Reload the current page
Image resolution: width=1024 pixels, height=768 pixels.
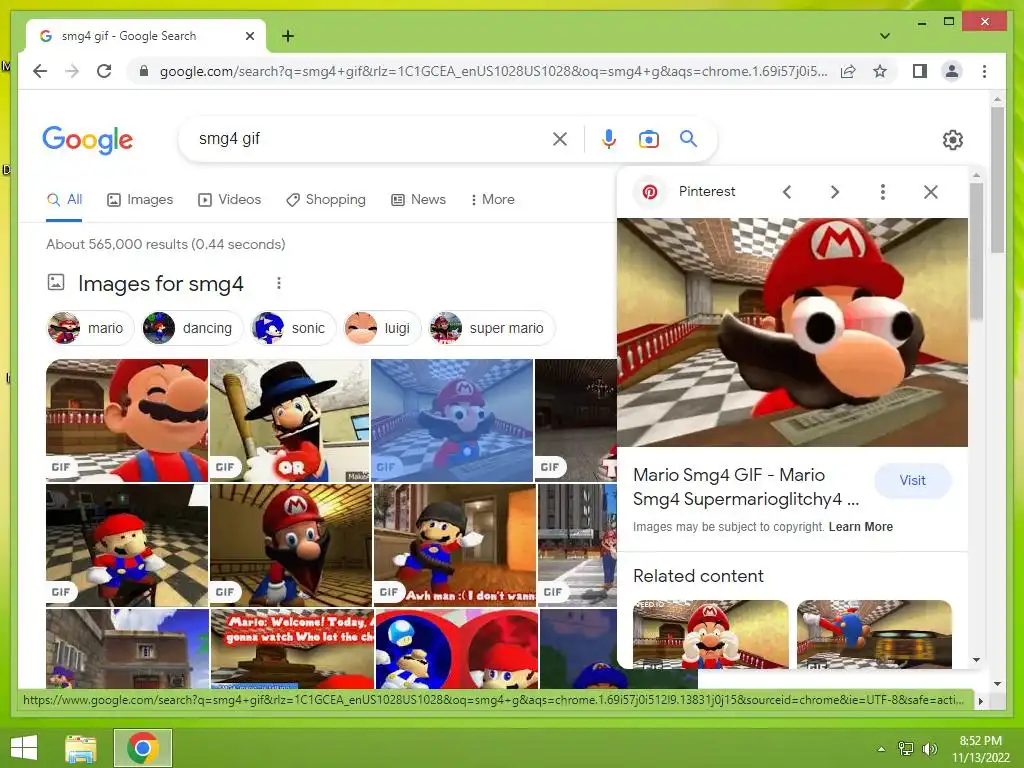pyautogui.click(x=104, y=71)
